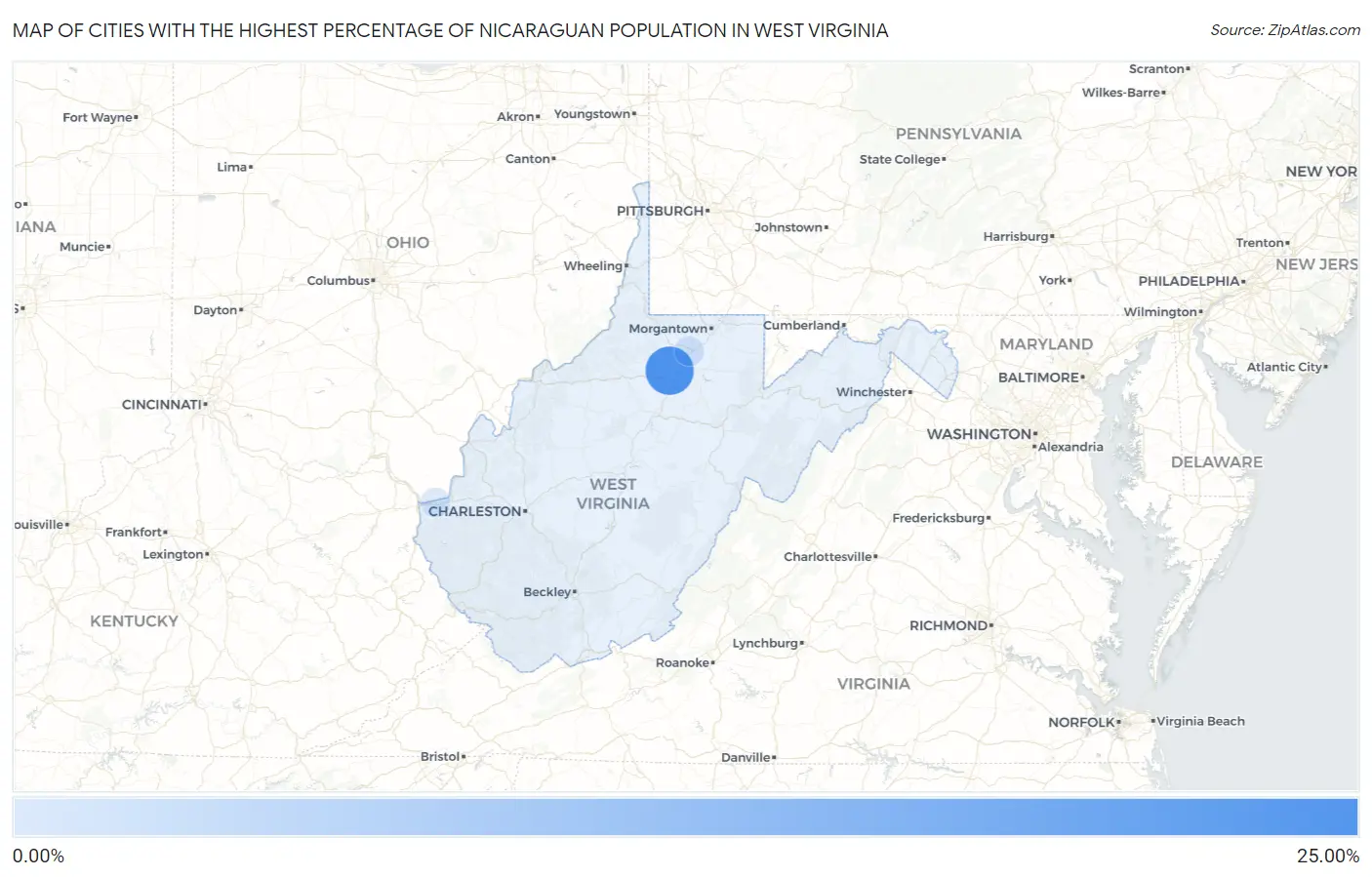Click the Trenton city label

(1260, 243)
